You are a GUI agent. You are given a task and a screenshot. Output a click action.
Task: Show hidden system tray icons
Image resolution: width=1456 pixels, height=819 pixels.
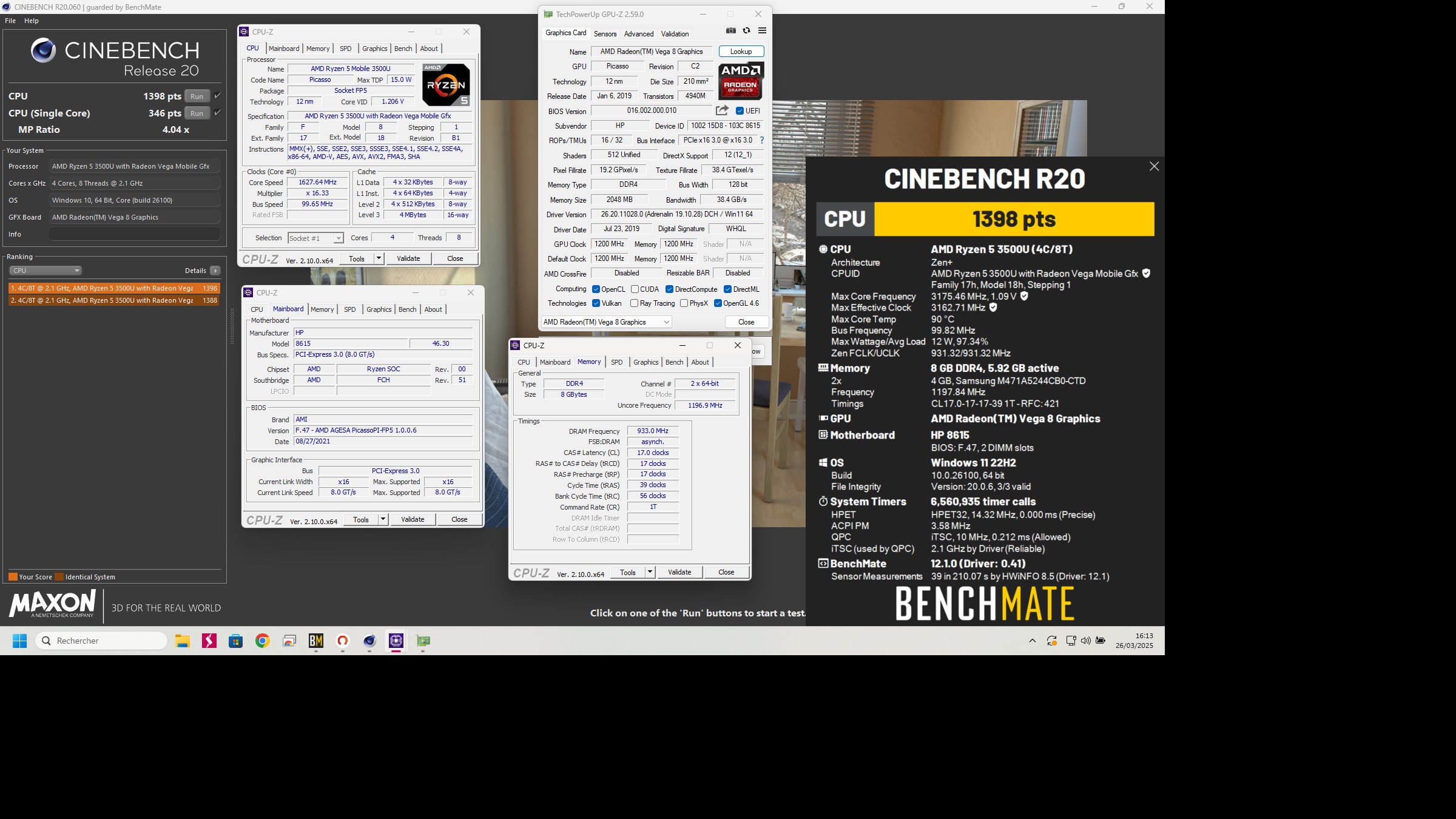[1033, 641]
